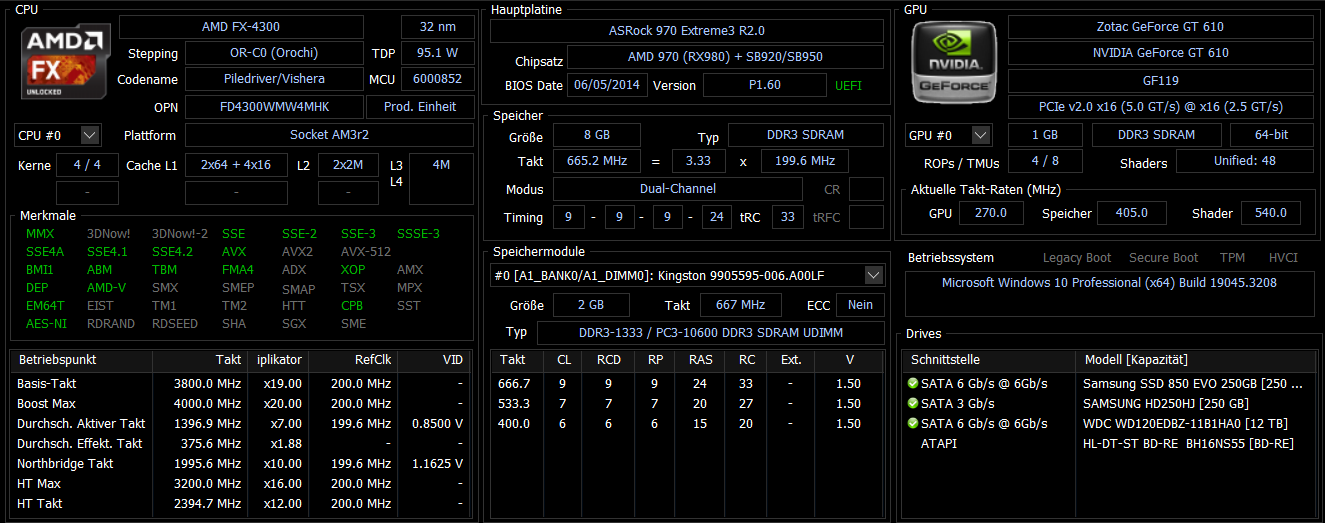Select the 533.3 memory timing row
This screenshot has width=1325, height=523.
687,404
